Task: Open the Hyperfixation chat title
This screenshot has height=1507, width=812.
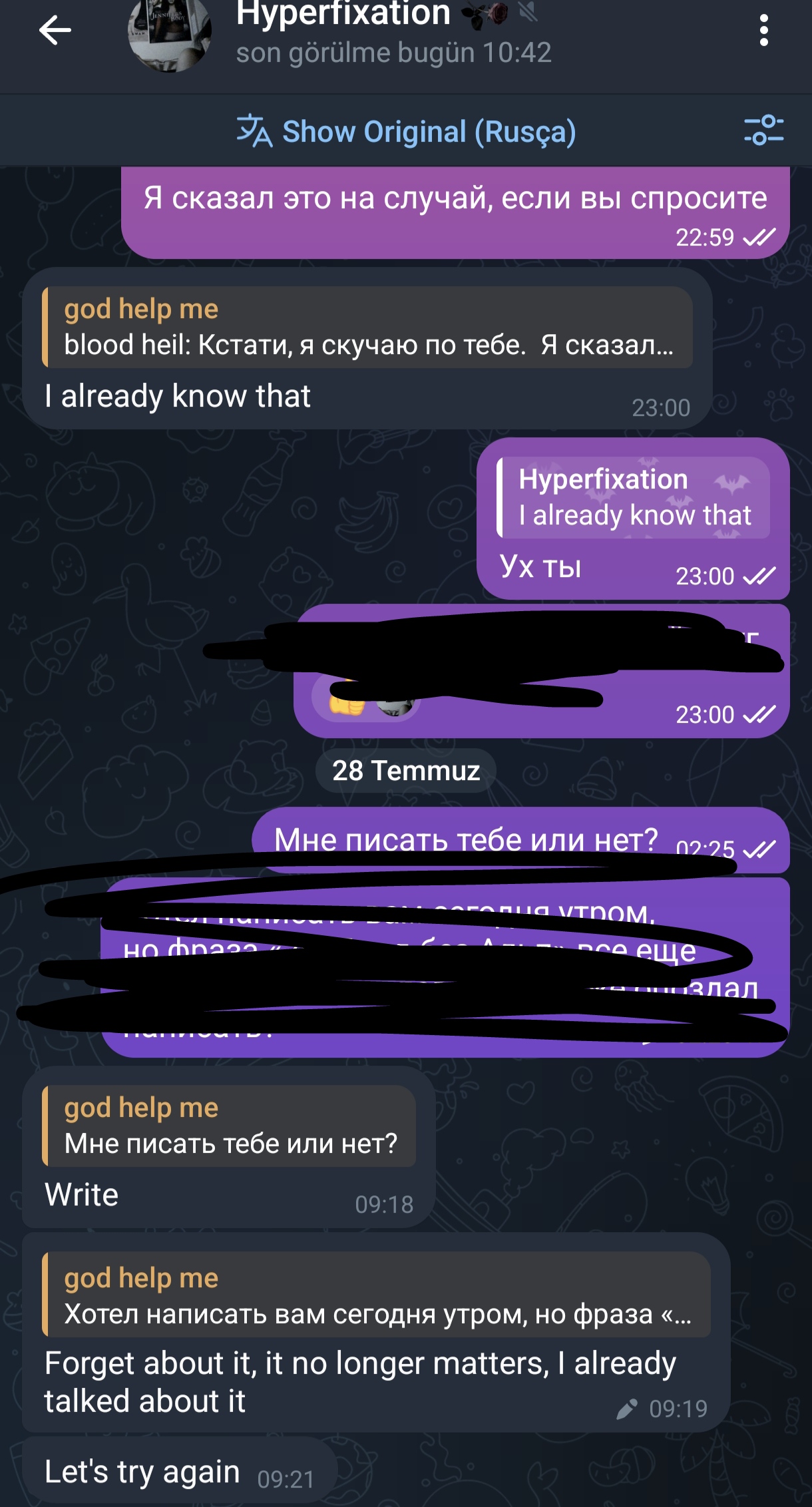Action: pyautogui.click(x=343, y=13)
